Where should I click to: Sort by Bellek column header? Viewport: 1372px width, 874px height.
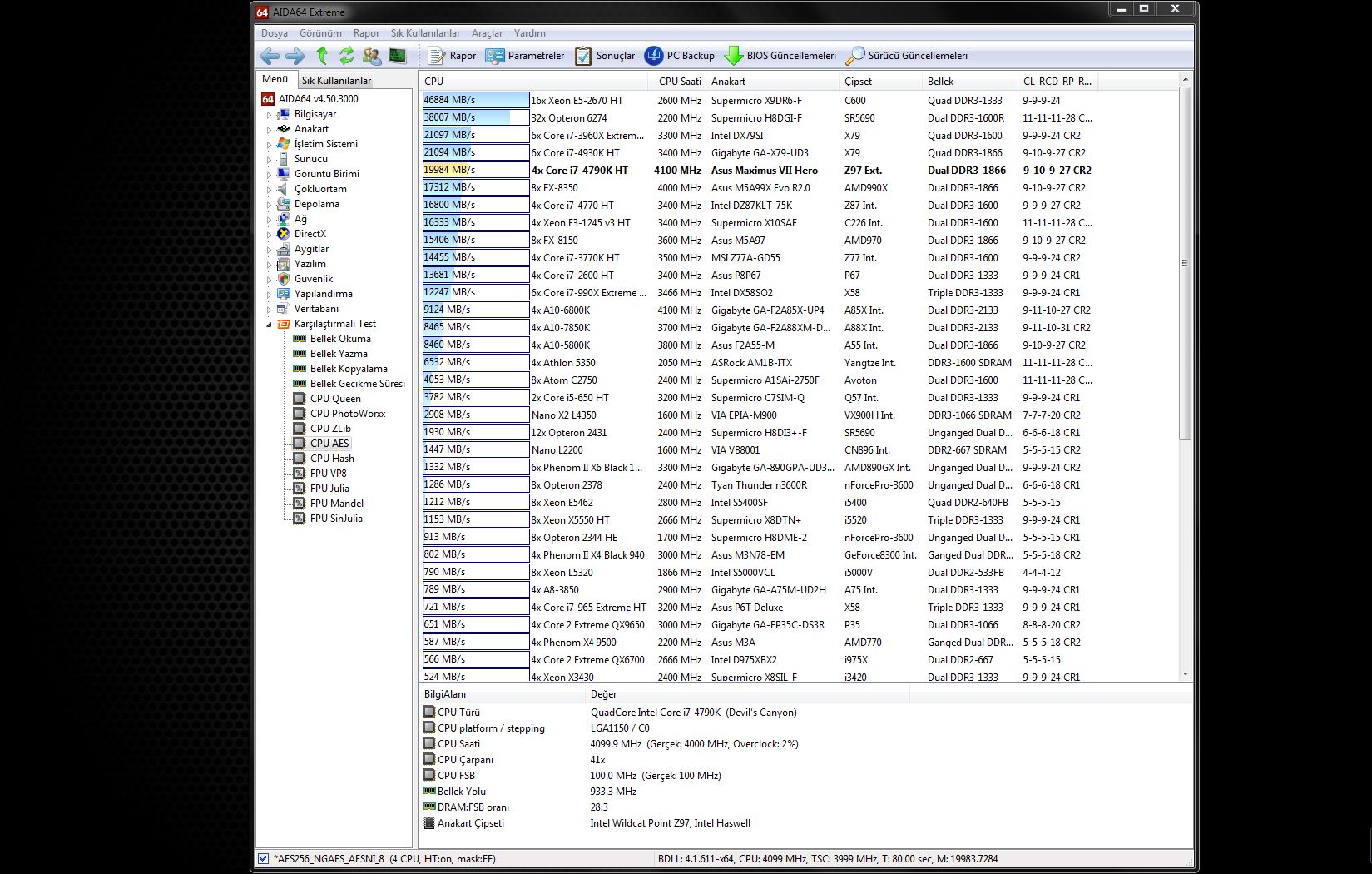pos(970,82)
